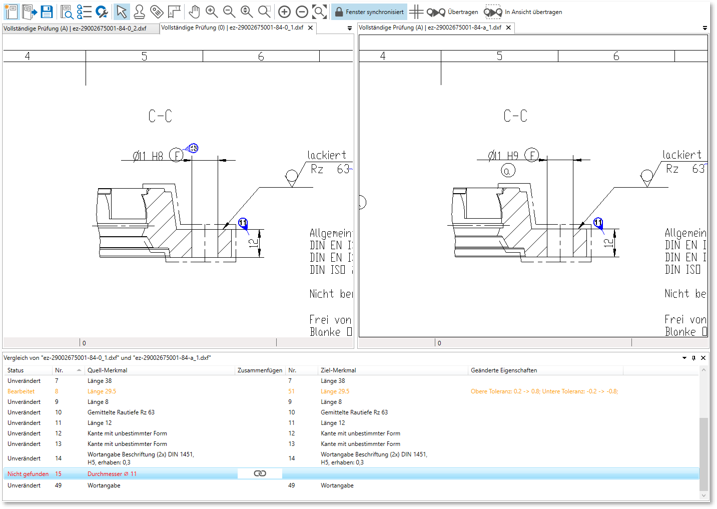Click the minus circle zoom-out icon

(301, 12)
